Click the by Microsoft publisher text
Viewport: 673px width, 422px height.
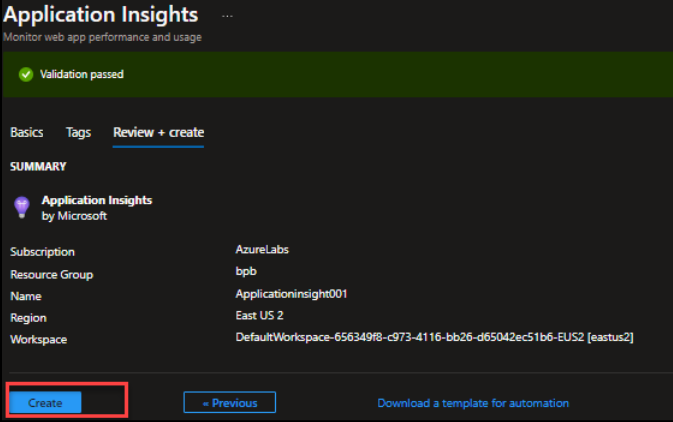[74, 215]
